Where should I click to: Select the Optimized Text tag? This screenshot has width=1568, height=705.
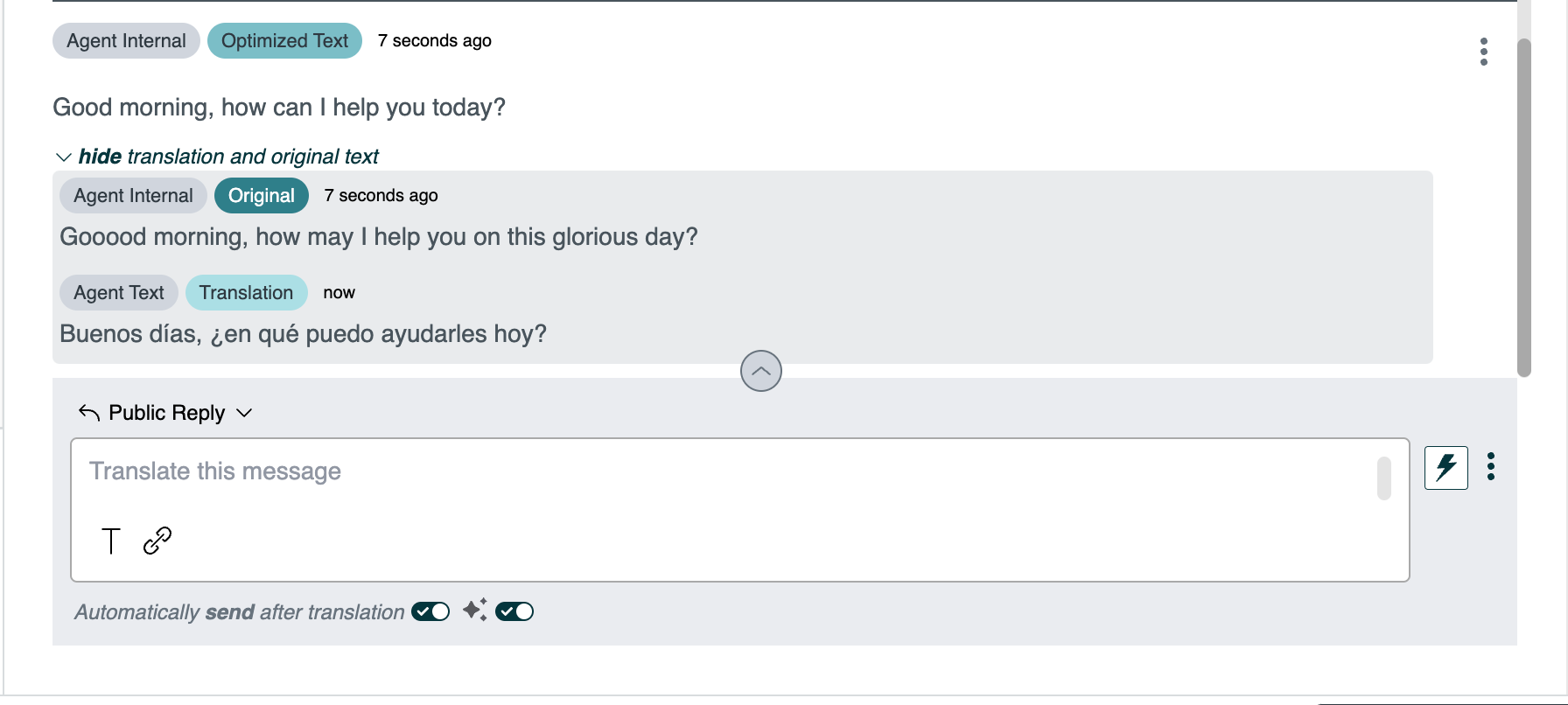point(284,41)
